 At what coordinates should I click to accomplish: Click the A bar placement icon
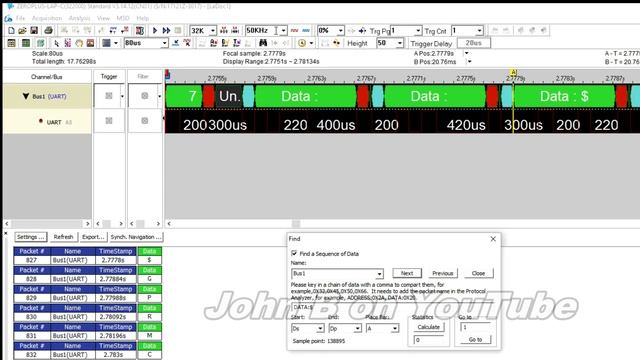click(213, 43)
